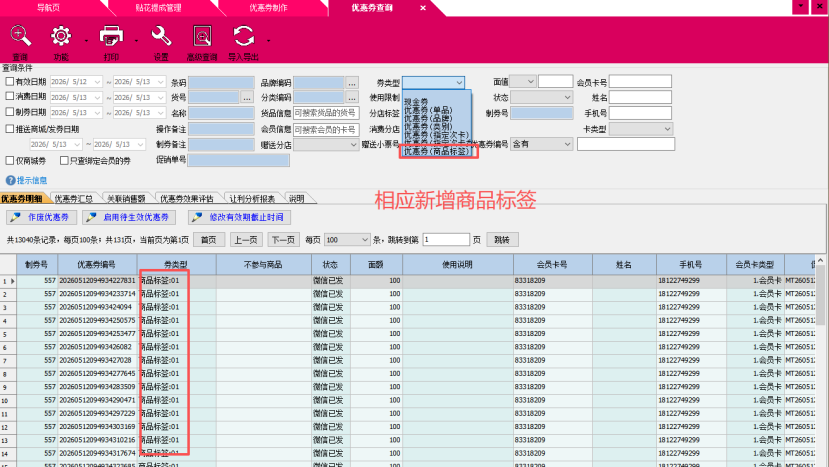Click the 跳转 jump button
This screenshot has height=467, width=829.
[x=502, y=240]
